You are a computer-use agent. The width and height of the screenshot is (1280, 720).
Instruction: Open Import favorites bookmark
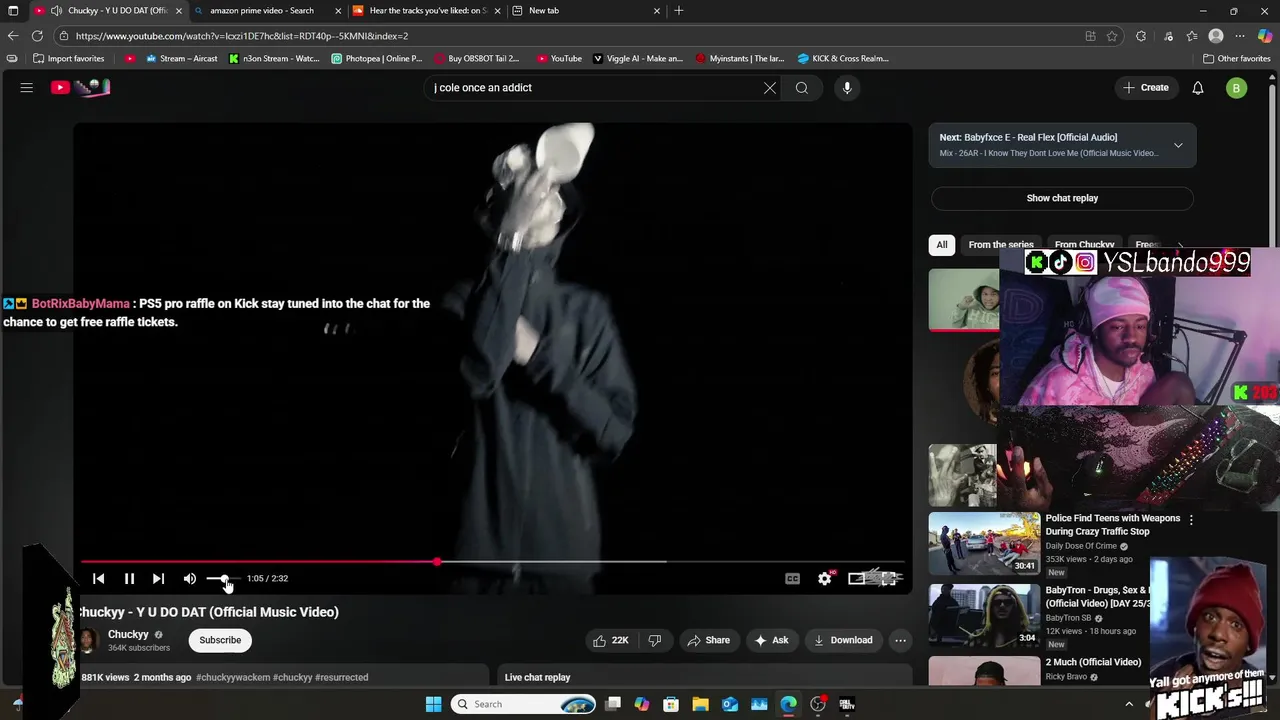point(69,59)
